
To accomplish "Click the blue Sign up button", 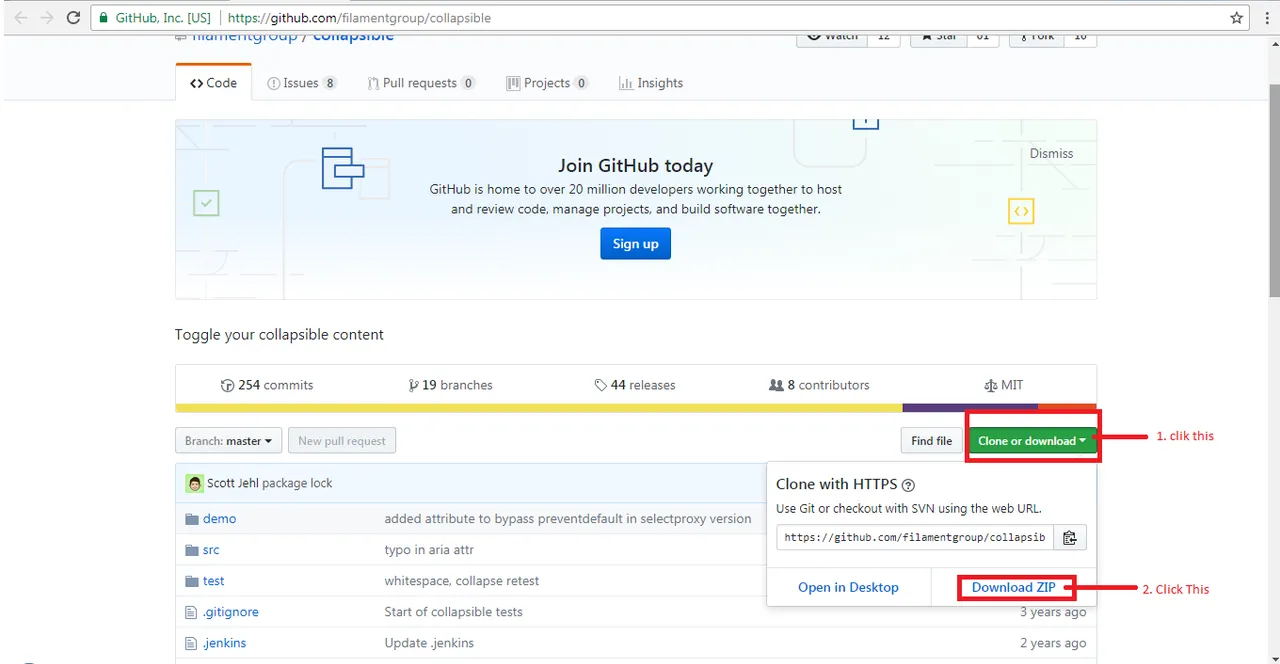I will click(635, 244).
